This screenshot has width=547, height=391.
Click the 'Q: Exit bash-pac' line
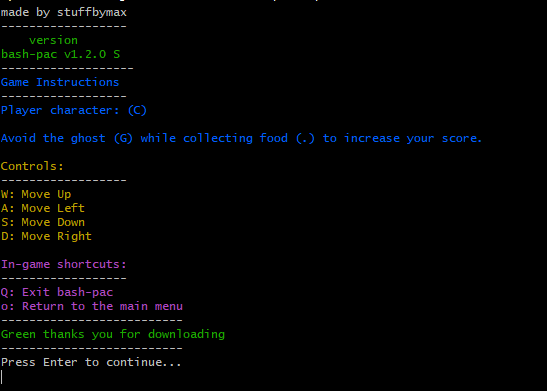point(57,292)
